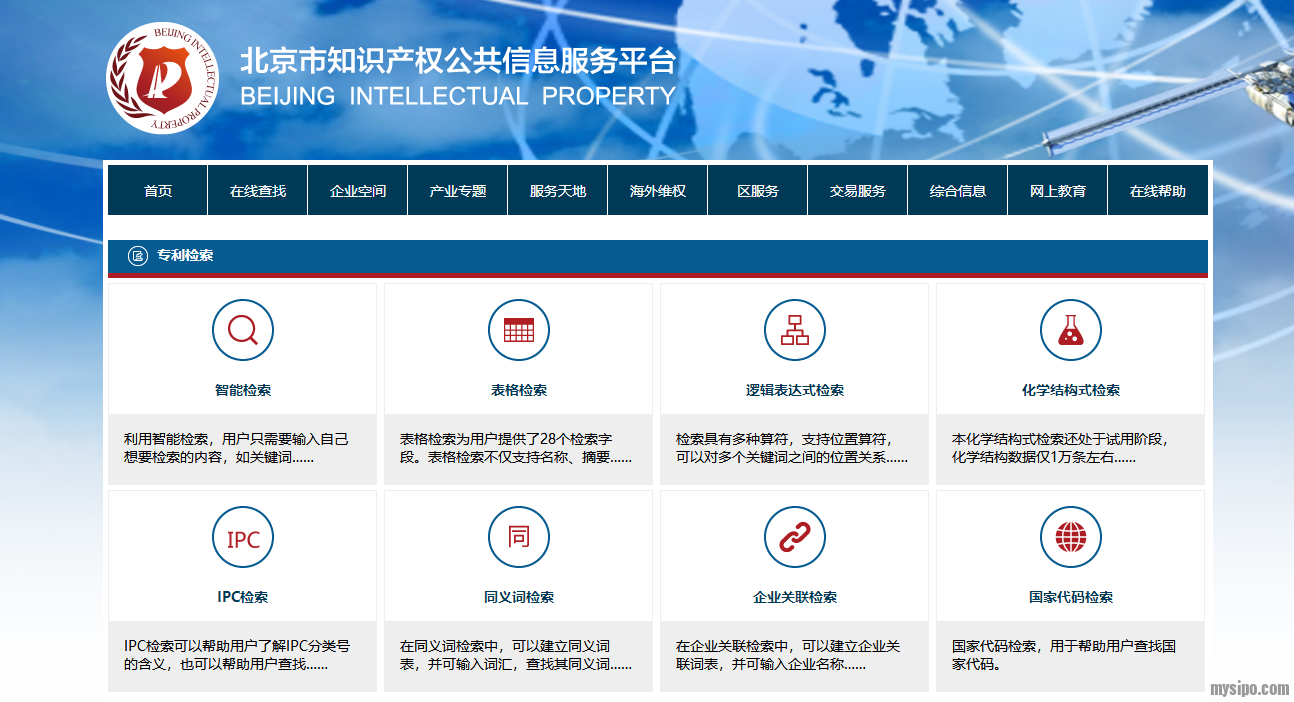Image resolution: width=1294 pixels, height=702 pixels.
Task: Open the globe icon for 国家代码检索
Action: click(1071, 538)
